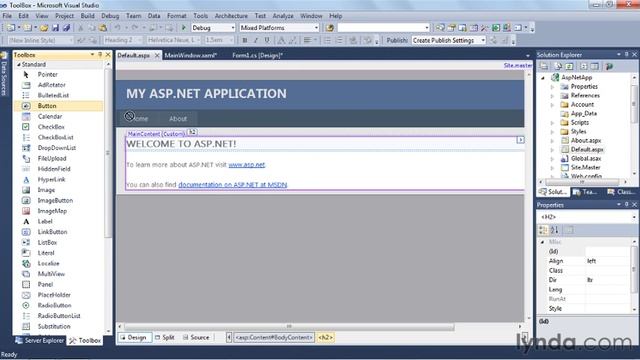Select Default.aspx in Solution Explorer
Image resolution: width=640 pixels, height=360 pixels.
[587, 149]
